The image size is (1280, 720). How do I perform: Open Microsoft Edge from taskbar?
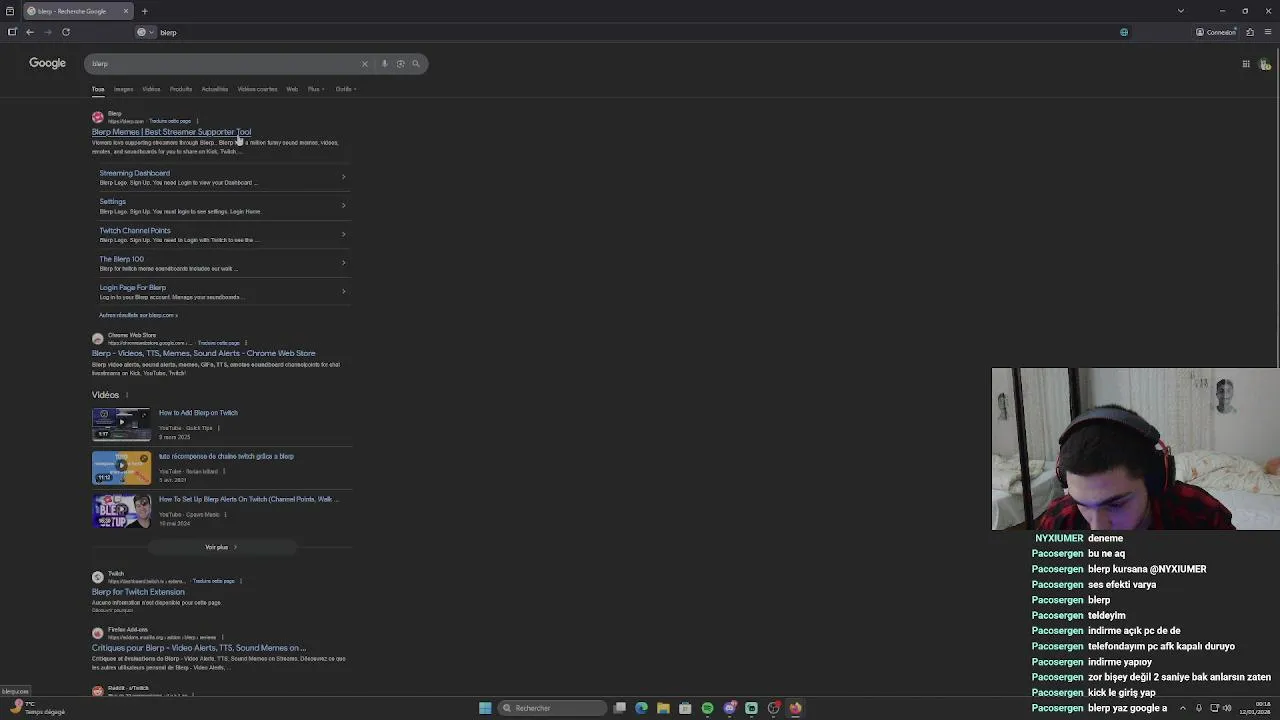[641, 708]
